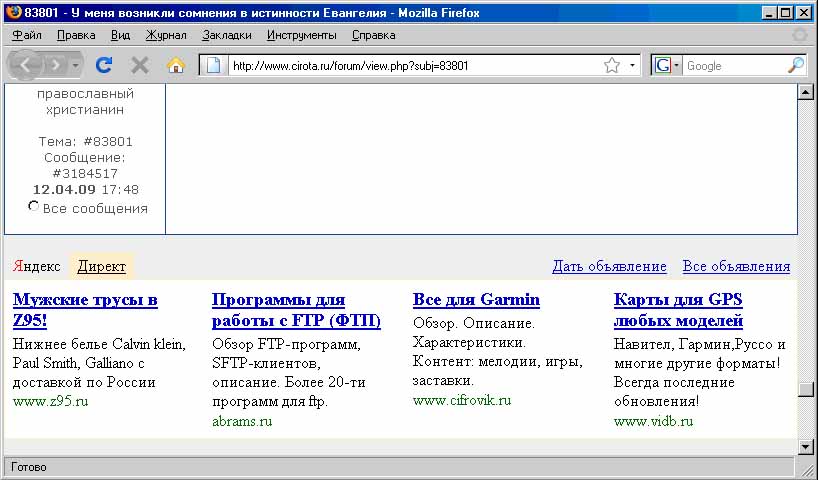Open the address bar history dropdown
The height and width of the screenshot is (480, 818).
[x=632, y=66]
